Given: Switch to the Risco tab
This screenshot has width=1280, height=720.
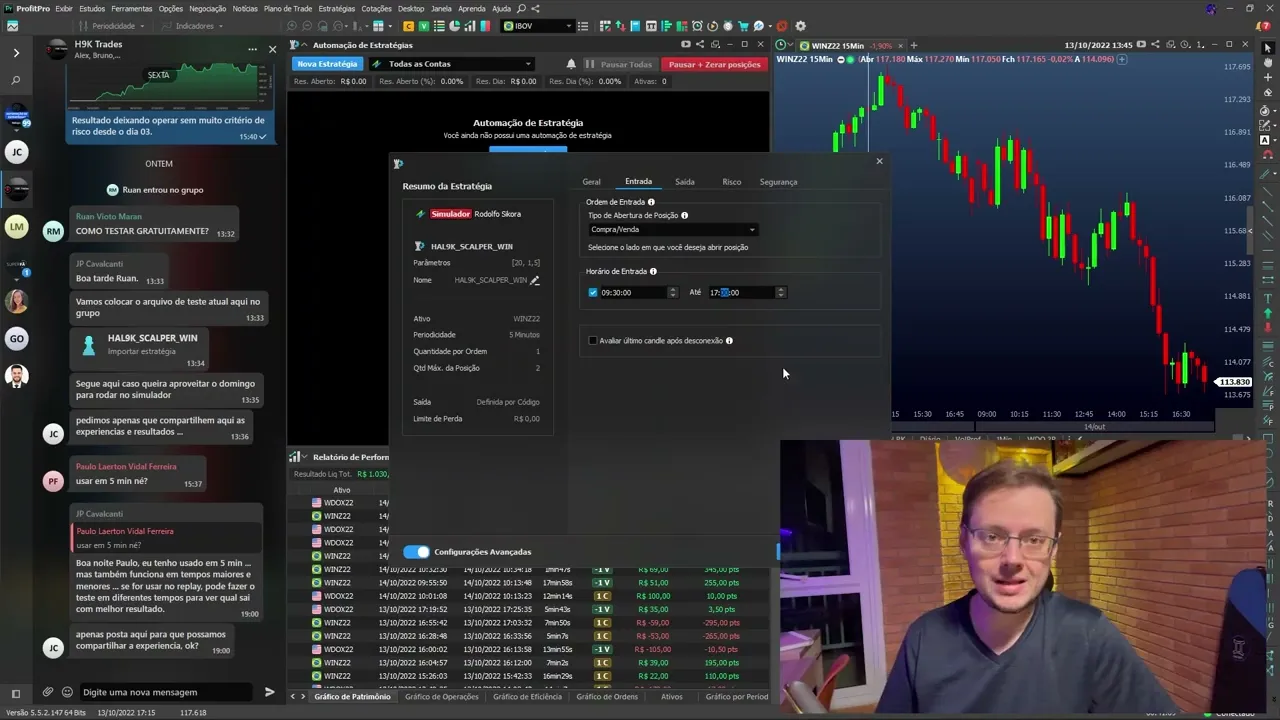Looking at the screenshot, I should tap(732, 182).
